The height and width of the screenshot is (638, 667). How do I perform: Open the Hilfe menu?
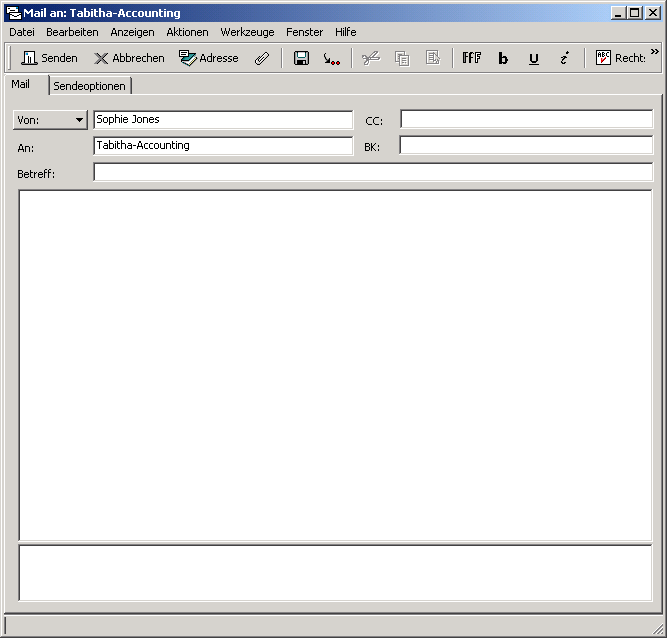(x=345, y=32)
